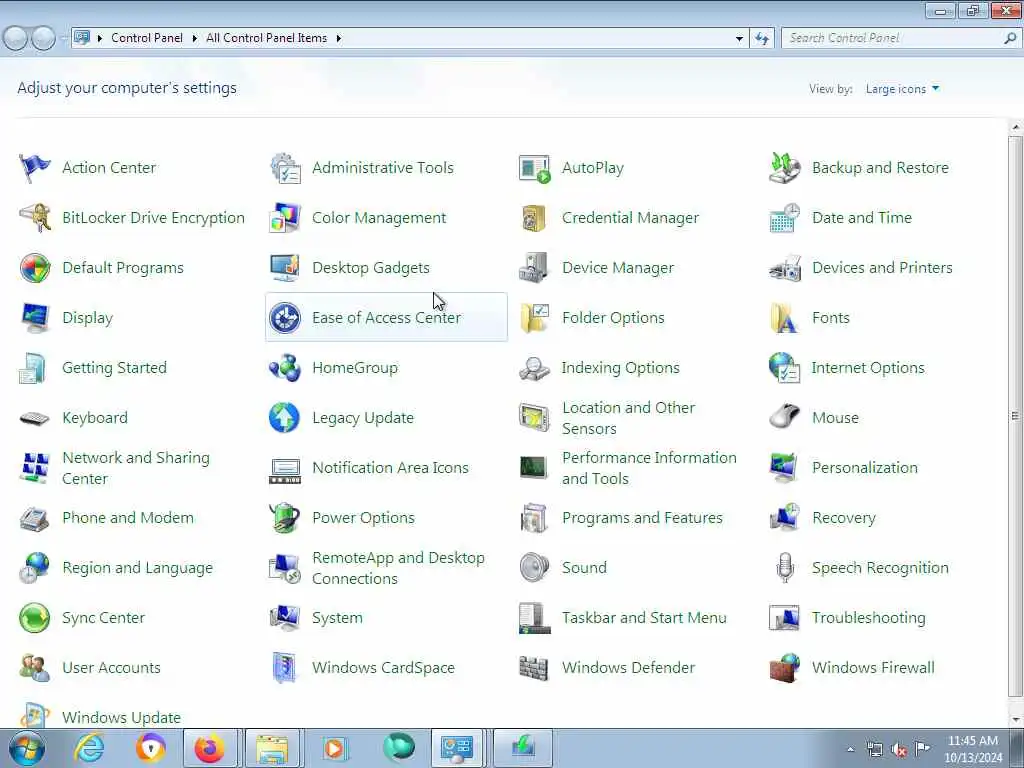The width and height of the screenshot is (1024, 768).
Task: Open the address bar history dropdown arrow
Action: [739, 39]
